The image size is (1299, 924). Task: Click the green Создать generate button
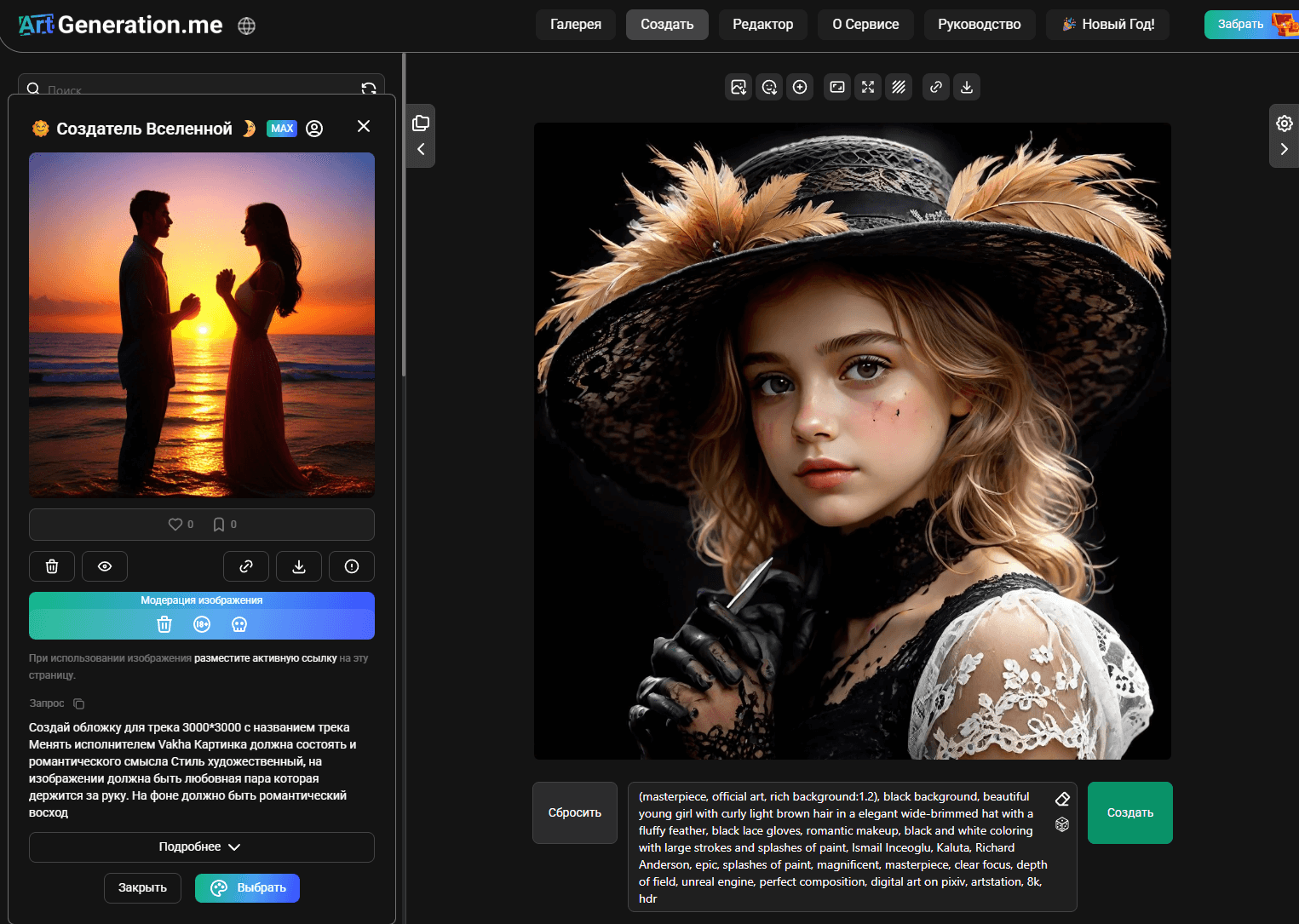1130,813
